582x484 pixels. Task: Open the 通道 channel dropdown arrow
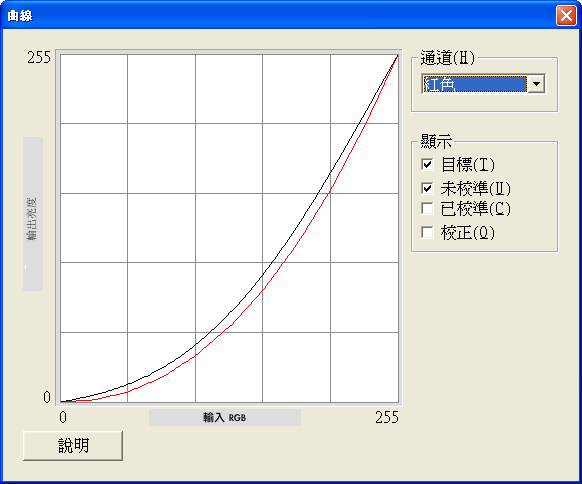coord(536,84)
